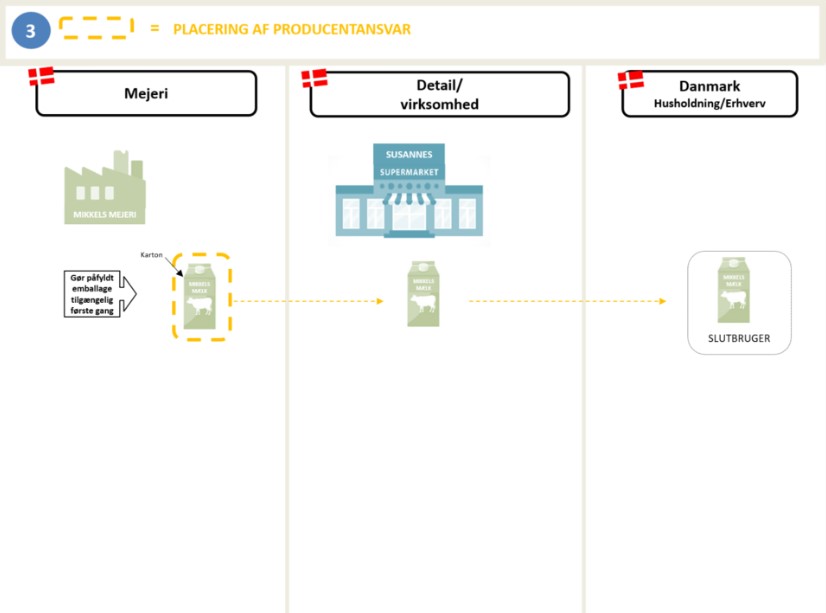The height and width of the screenshot is (613, 826).
Task: Select the Susannes Supermarket building icon
Action: coord(408,191)
